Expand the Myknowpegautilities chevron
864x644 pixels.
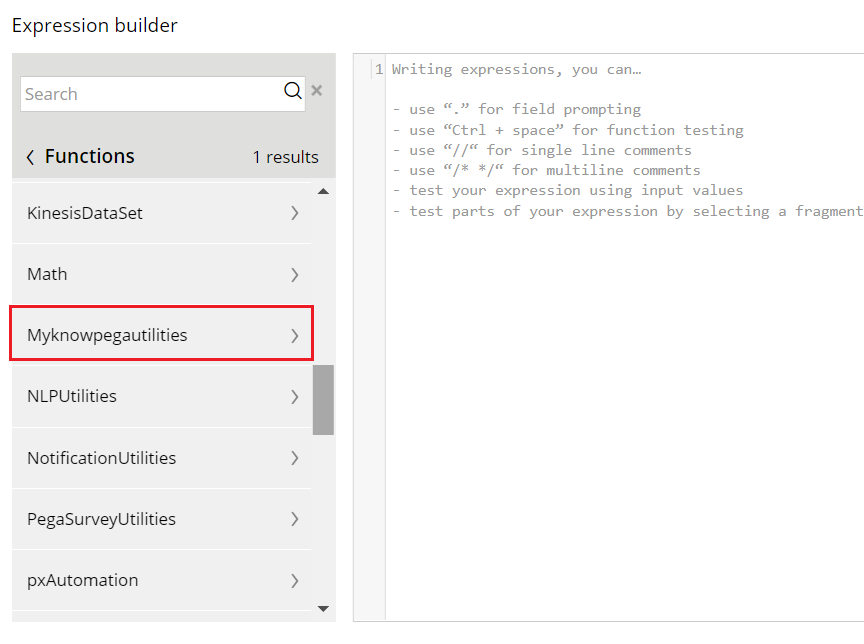pos(295,336)
